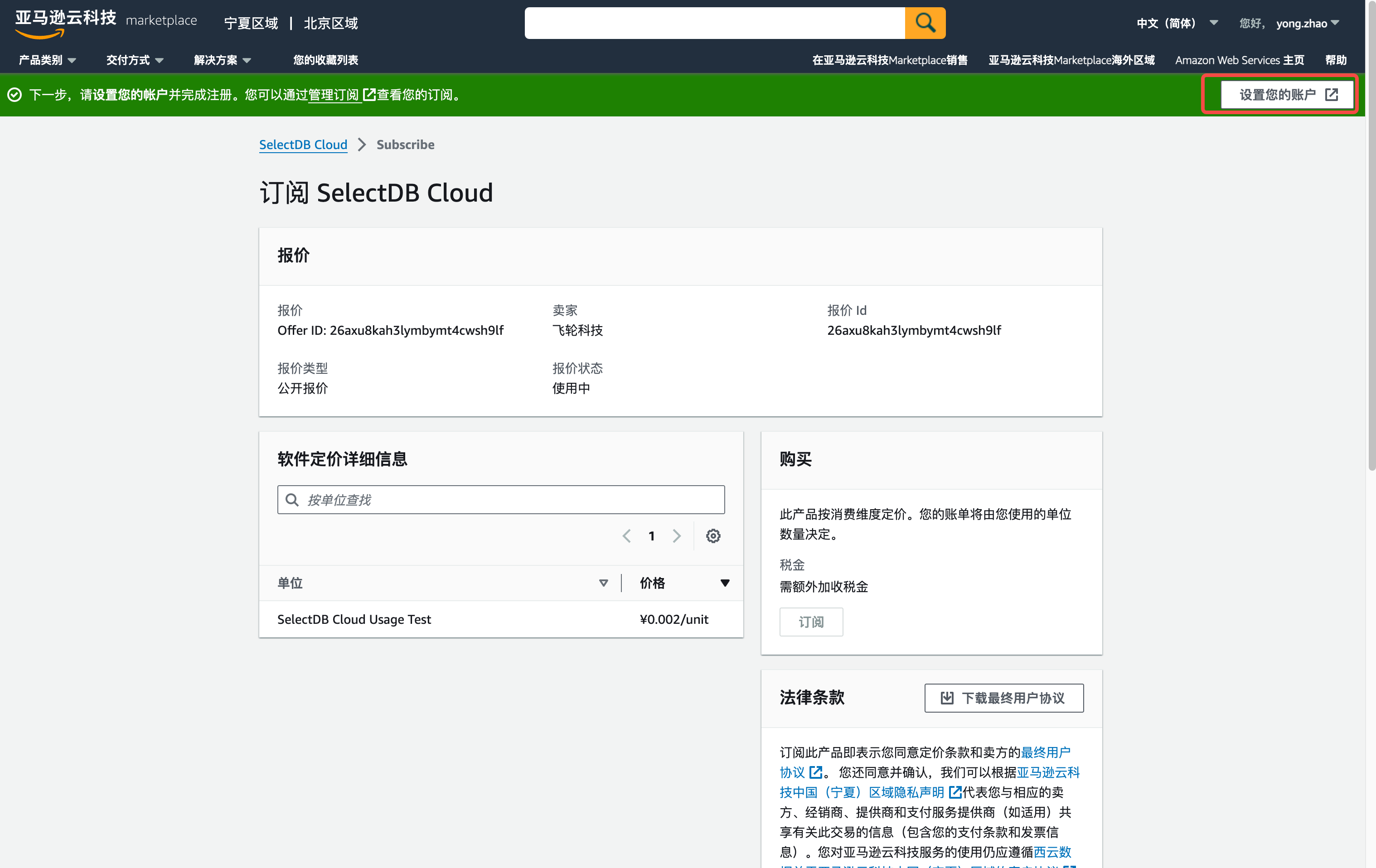Open the 中文（简体）language dropdown
This screenshot has height=868, width=1376.
pos(1177,23)
